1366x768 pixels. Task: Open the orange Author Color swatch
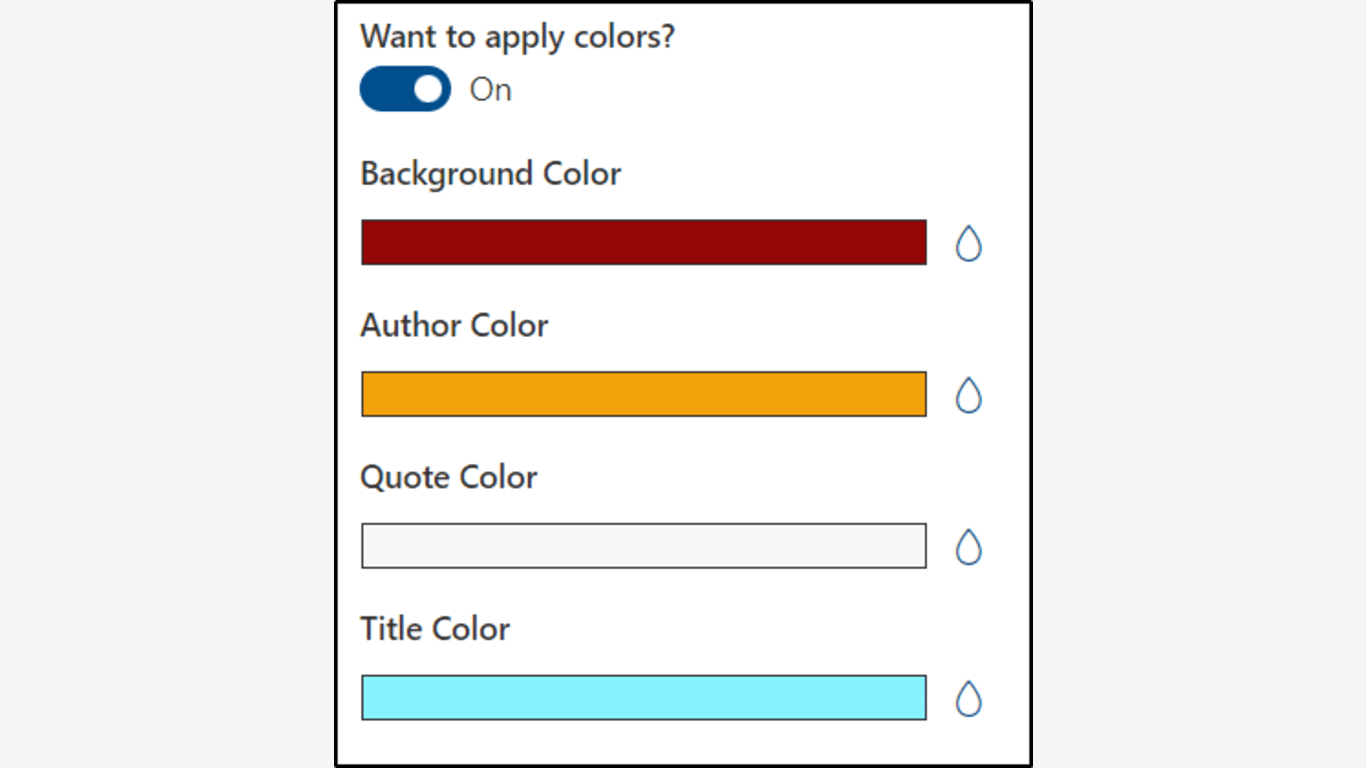[643, 394]
